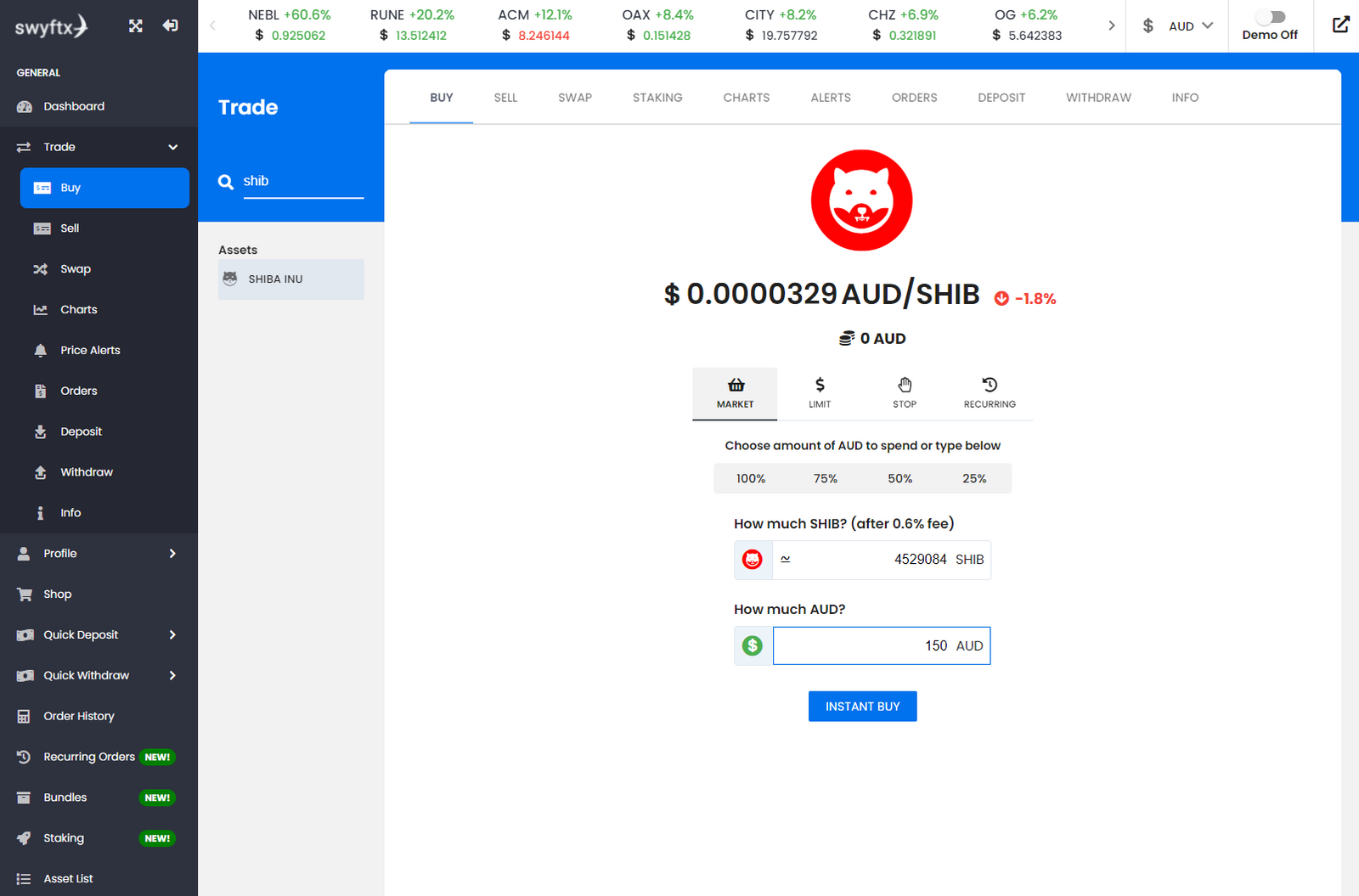Image resolution: width=1359 pixels, height=896 pixels.
Task: Click the OG ticker item
Action: (1026, 25)
